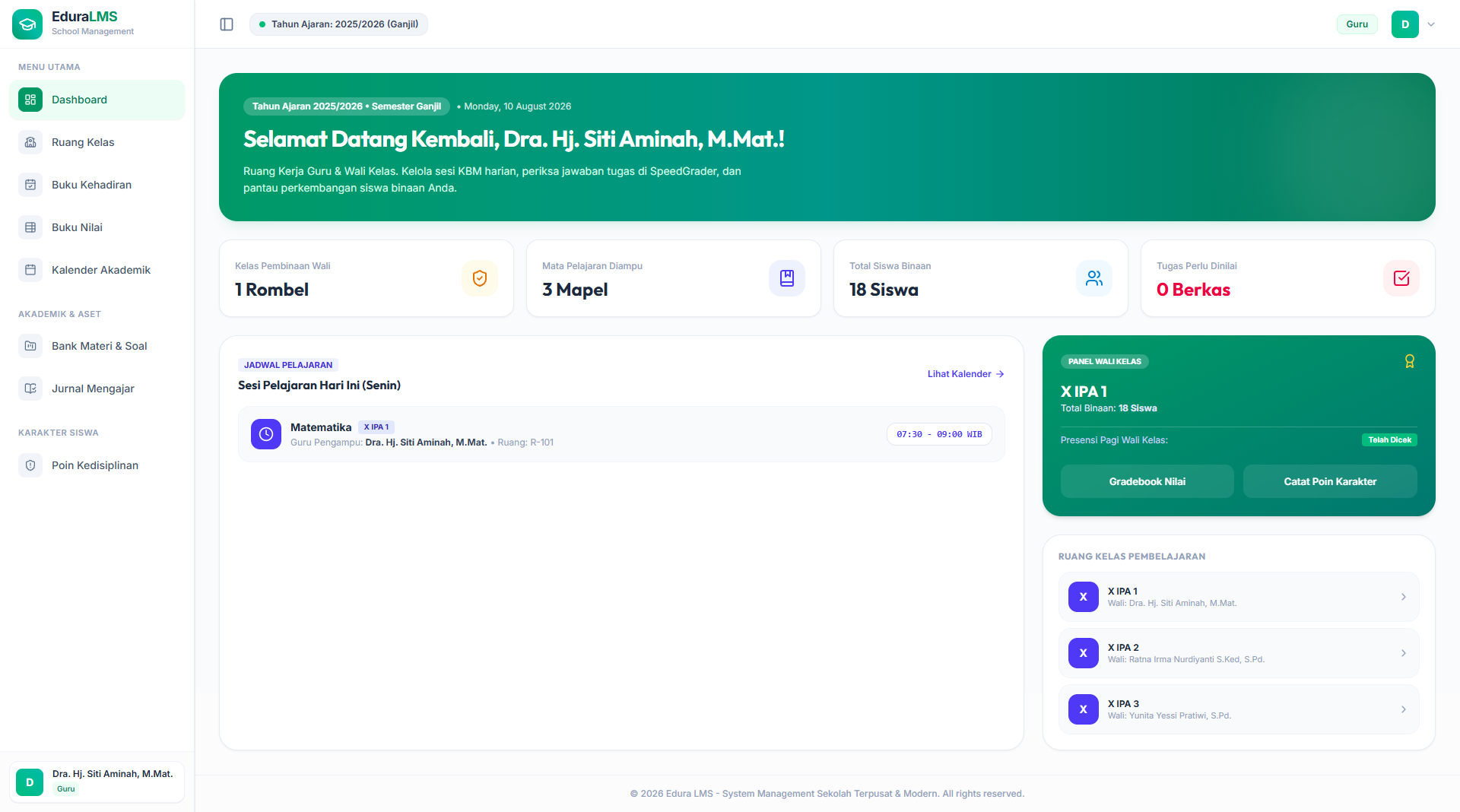Click the Buku Nilai table icon
The image size is (1460, 812).
coord(30,227)
